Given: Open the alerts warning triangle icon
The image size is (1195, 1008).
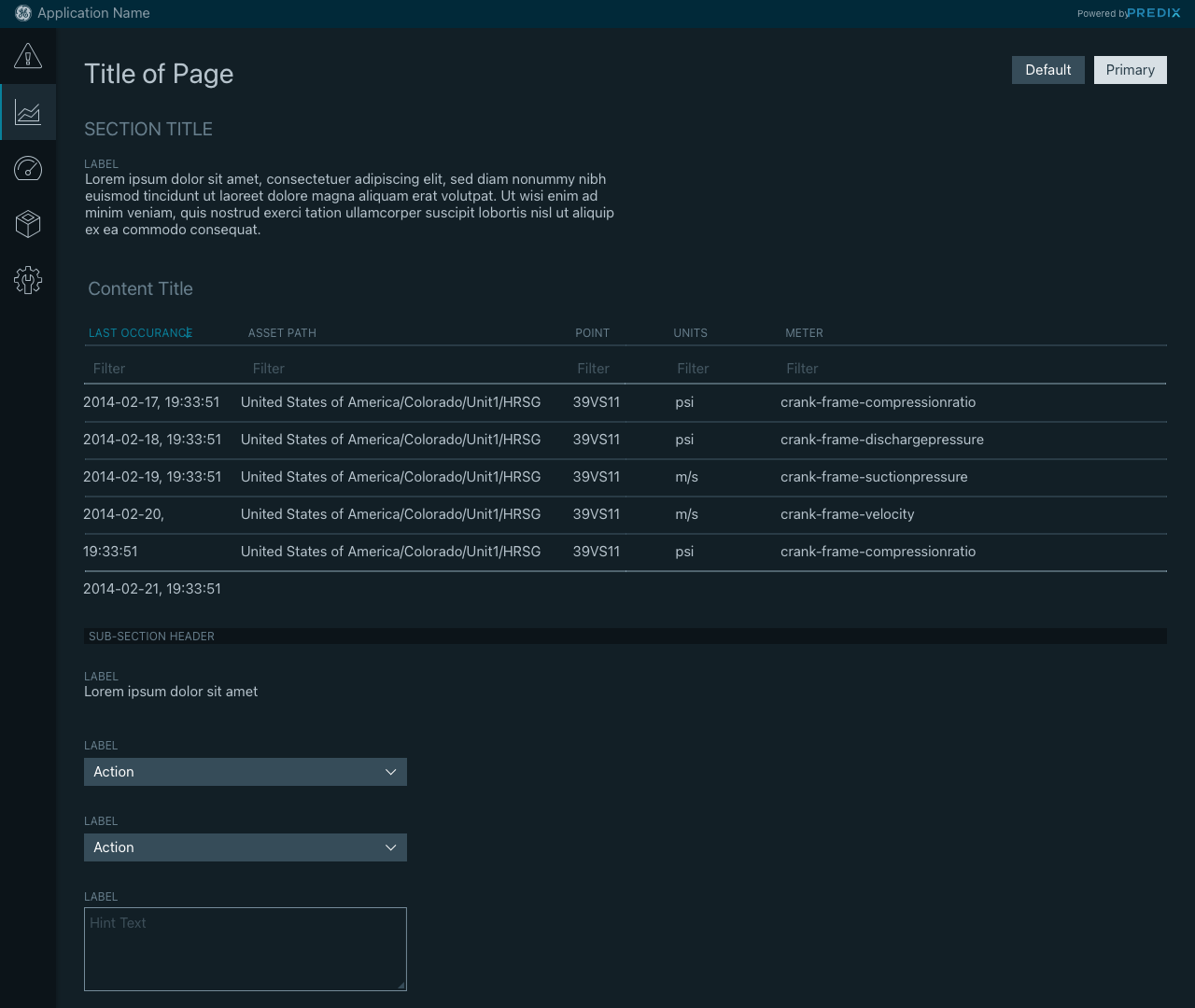Looking at the screenshot, I should [x=28, y=56].
